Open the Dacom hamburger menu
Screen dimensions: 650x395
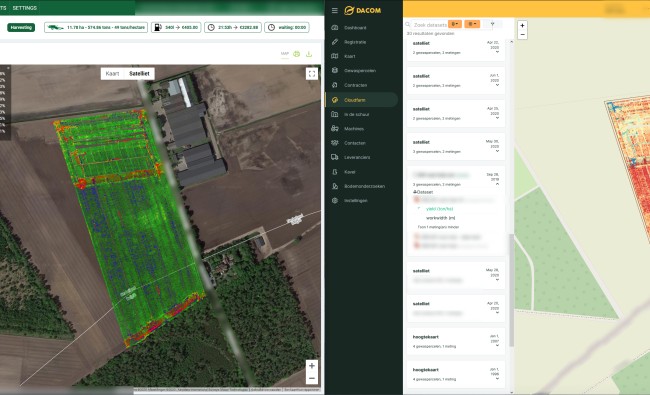pyautogui.click(x=335, y=10)
